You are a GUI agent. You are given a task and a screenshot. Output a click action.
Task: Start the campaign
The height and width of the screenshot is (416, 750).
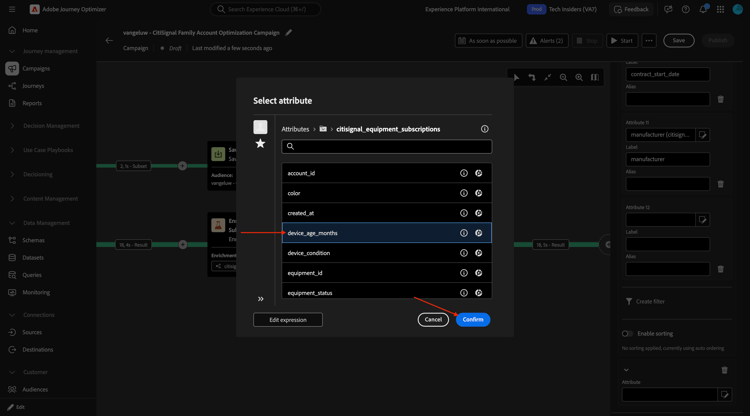622,41
